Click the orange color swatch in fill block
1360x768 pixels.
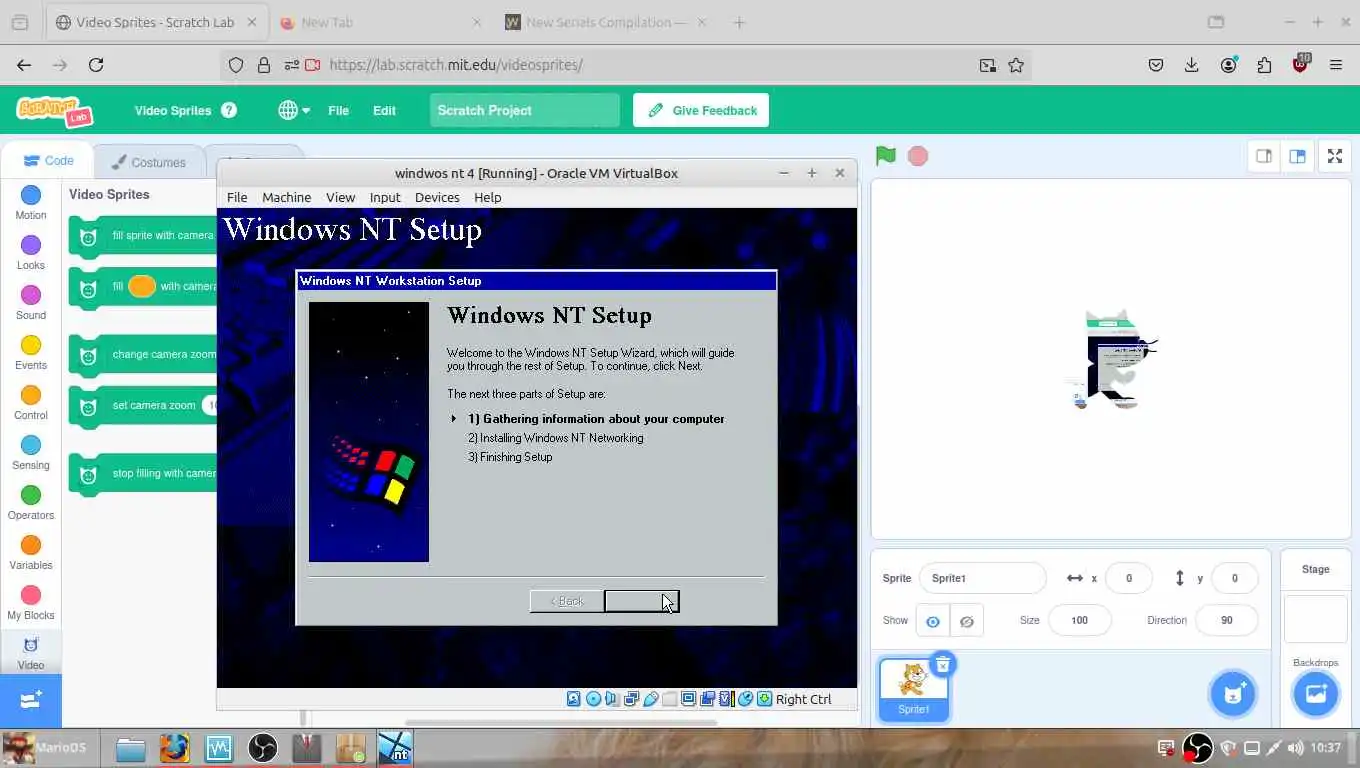coord(142,286)
